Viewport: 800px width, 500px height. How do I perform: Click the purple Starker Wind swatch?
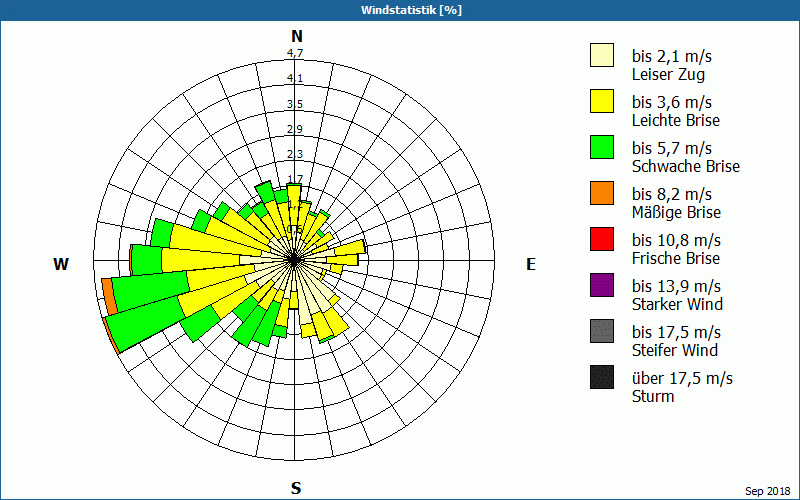(602, 286)
